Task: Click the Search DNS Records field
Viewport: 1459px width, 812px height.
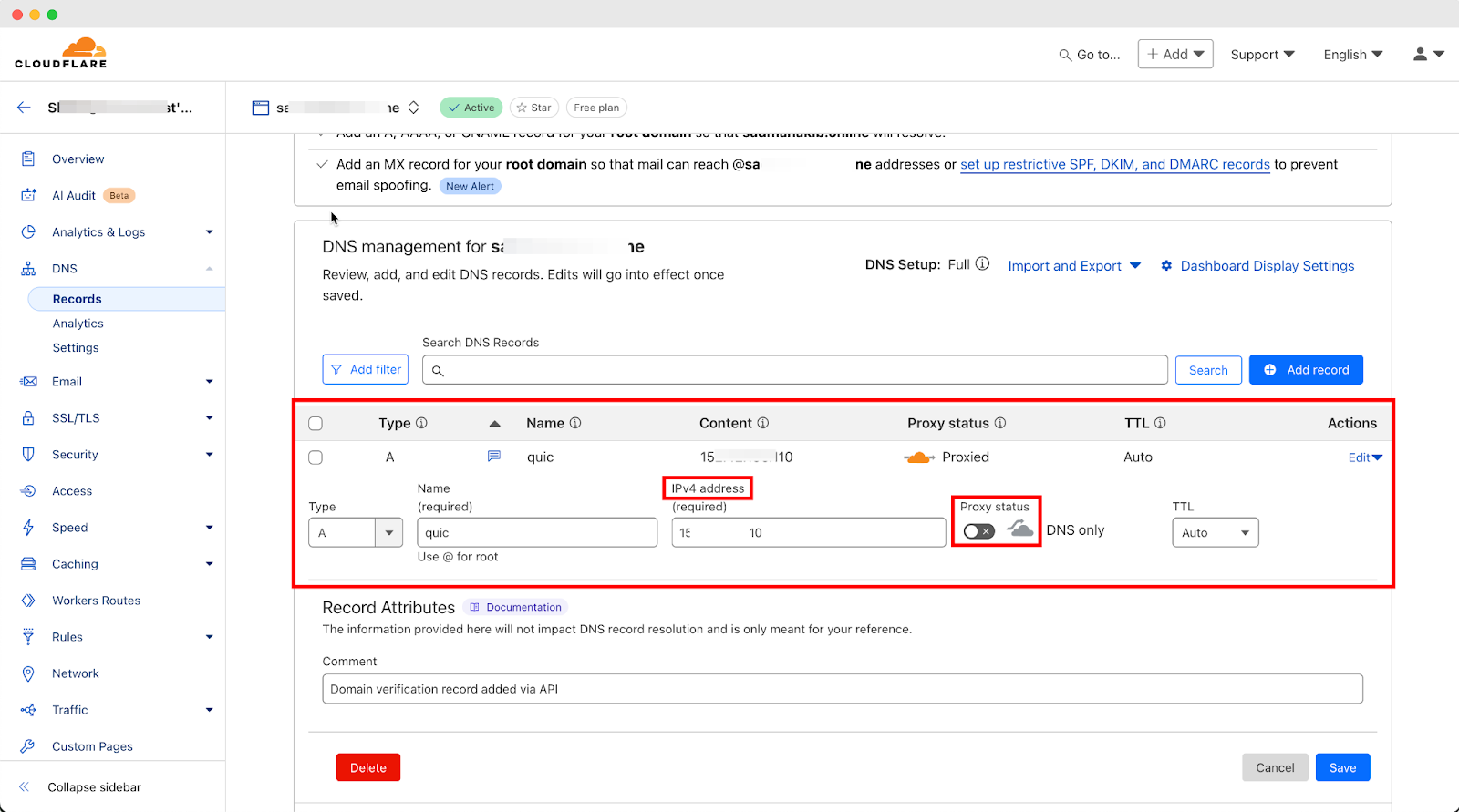Action: tap(802, 370)
